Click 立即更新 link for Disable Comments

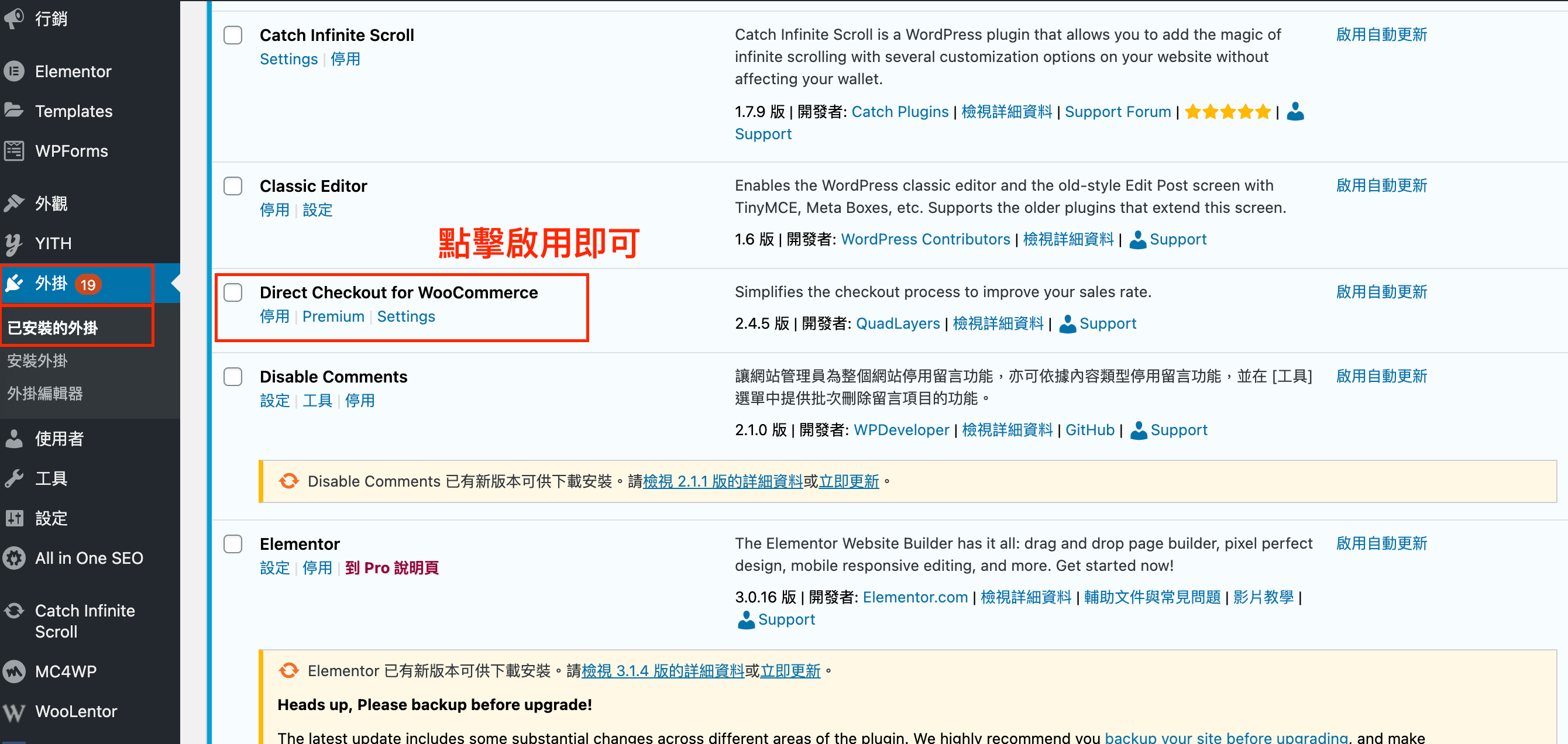pyautogui.click(x=848, y=481)
